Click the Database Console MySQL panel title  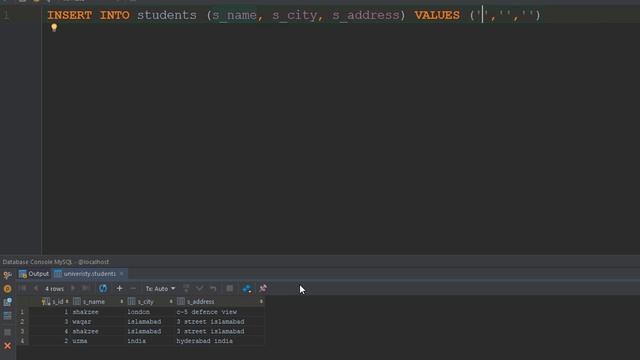pos(56,262)
